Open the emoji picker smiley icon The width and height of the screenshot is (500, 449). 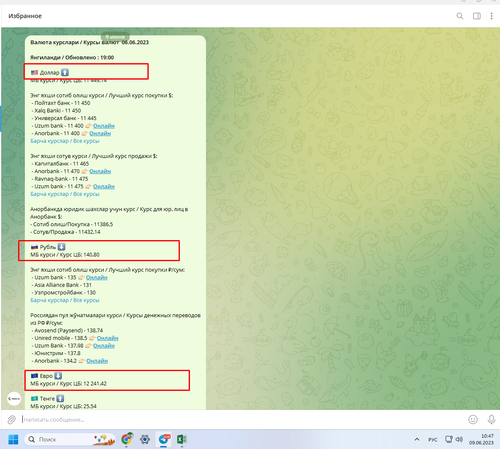tap(473, 419)
